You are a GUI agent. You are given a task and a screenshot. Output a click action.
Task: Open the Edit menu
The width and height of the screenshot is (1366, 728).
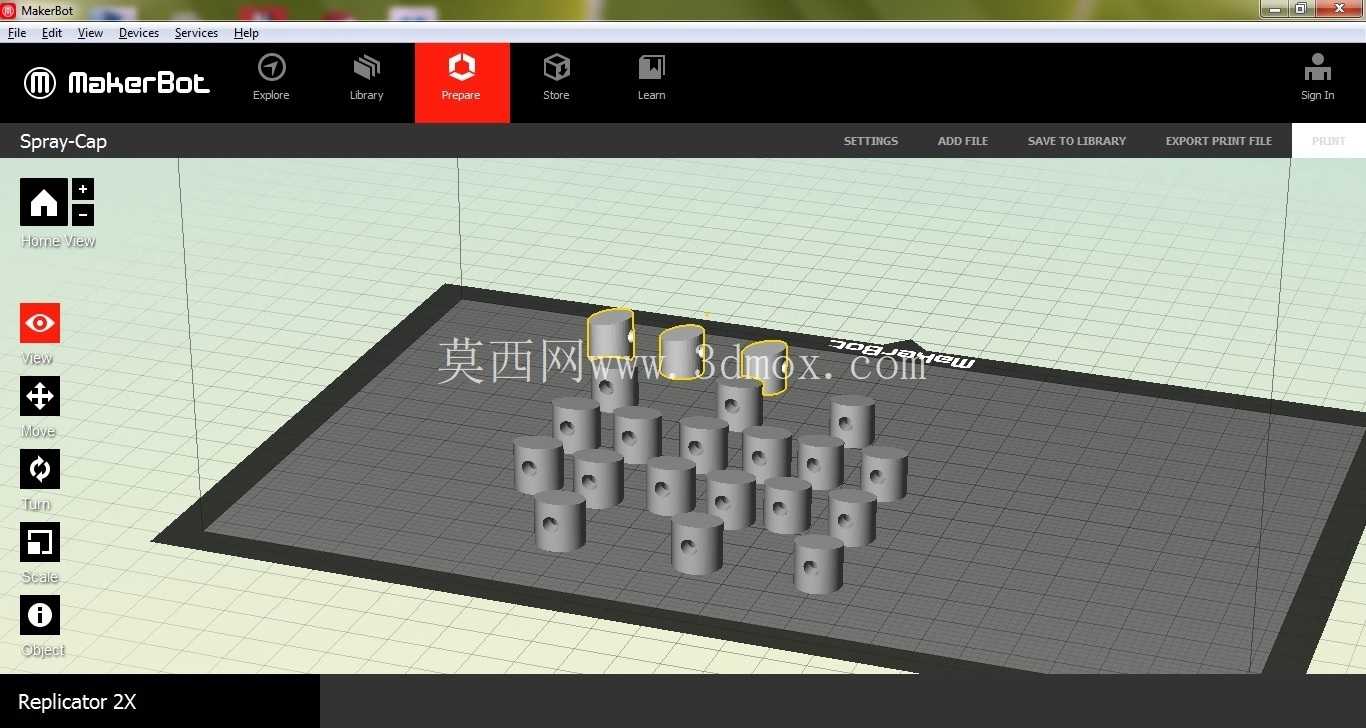(x=52, y=33)
